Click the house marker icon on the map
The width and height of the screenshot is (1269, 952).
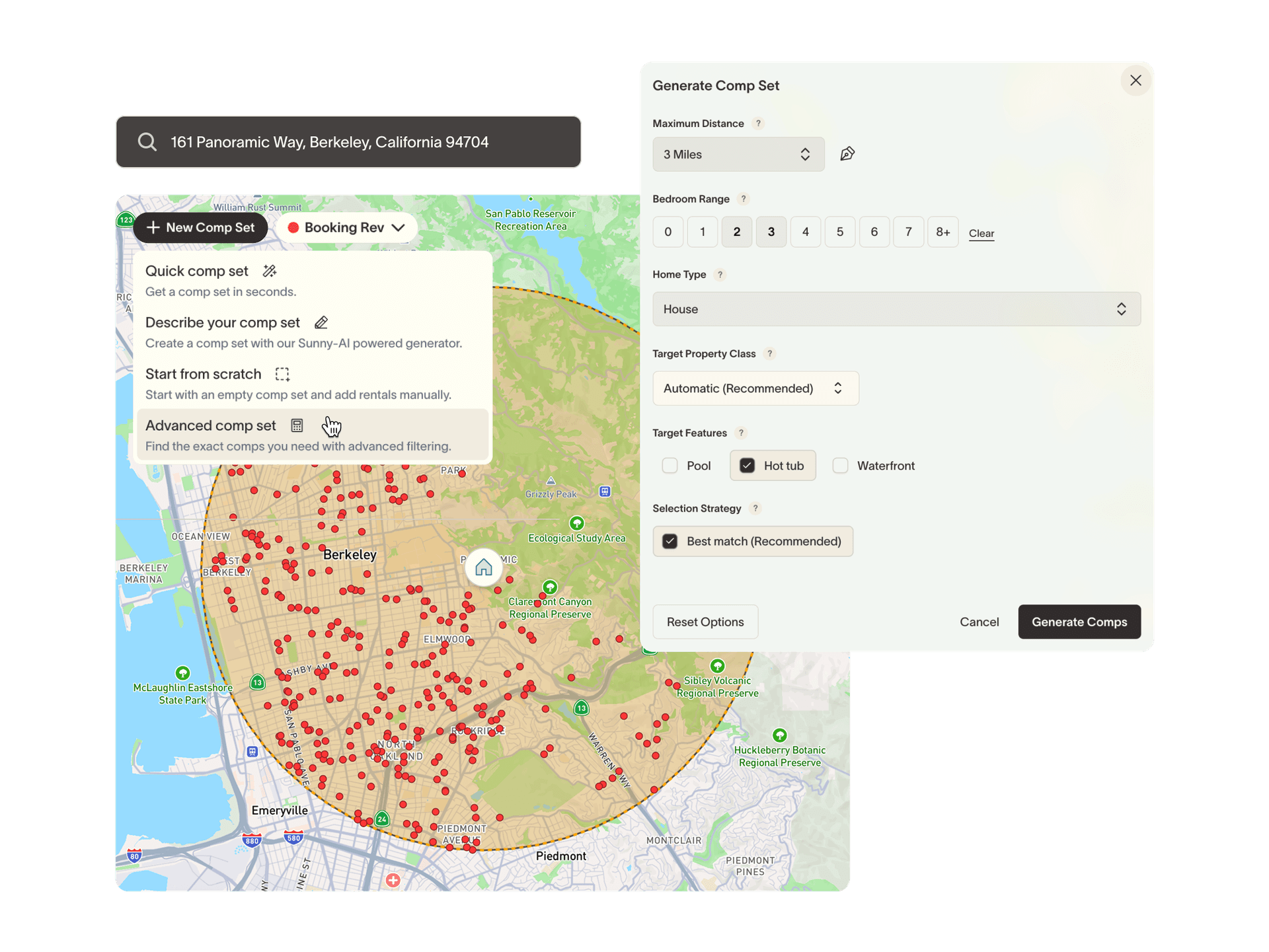point(484,567)
